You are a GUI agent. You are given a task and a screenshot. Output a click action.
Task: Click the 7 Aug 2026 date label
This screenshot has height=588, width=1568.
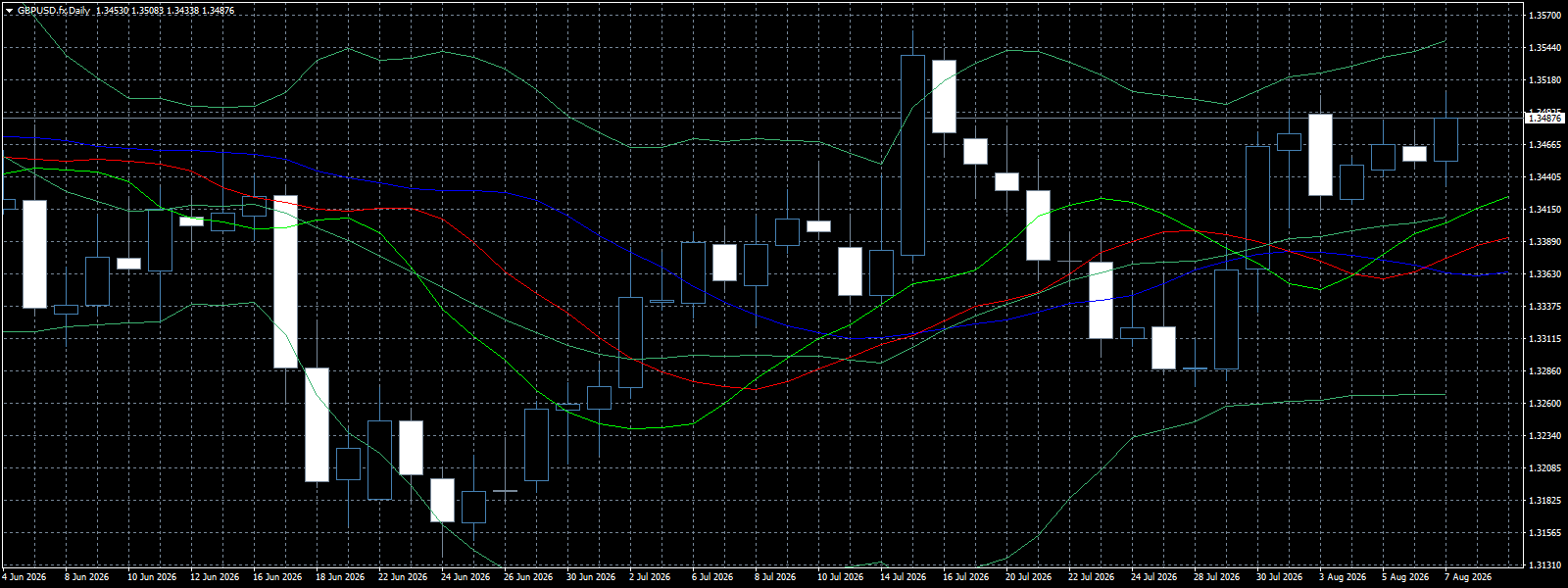point(1470,577)
